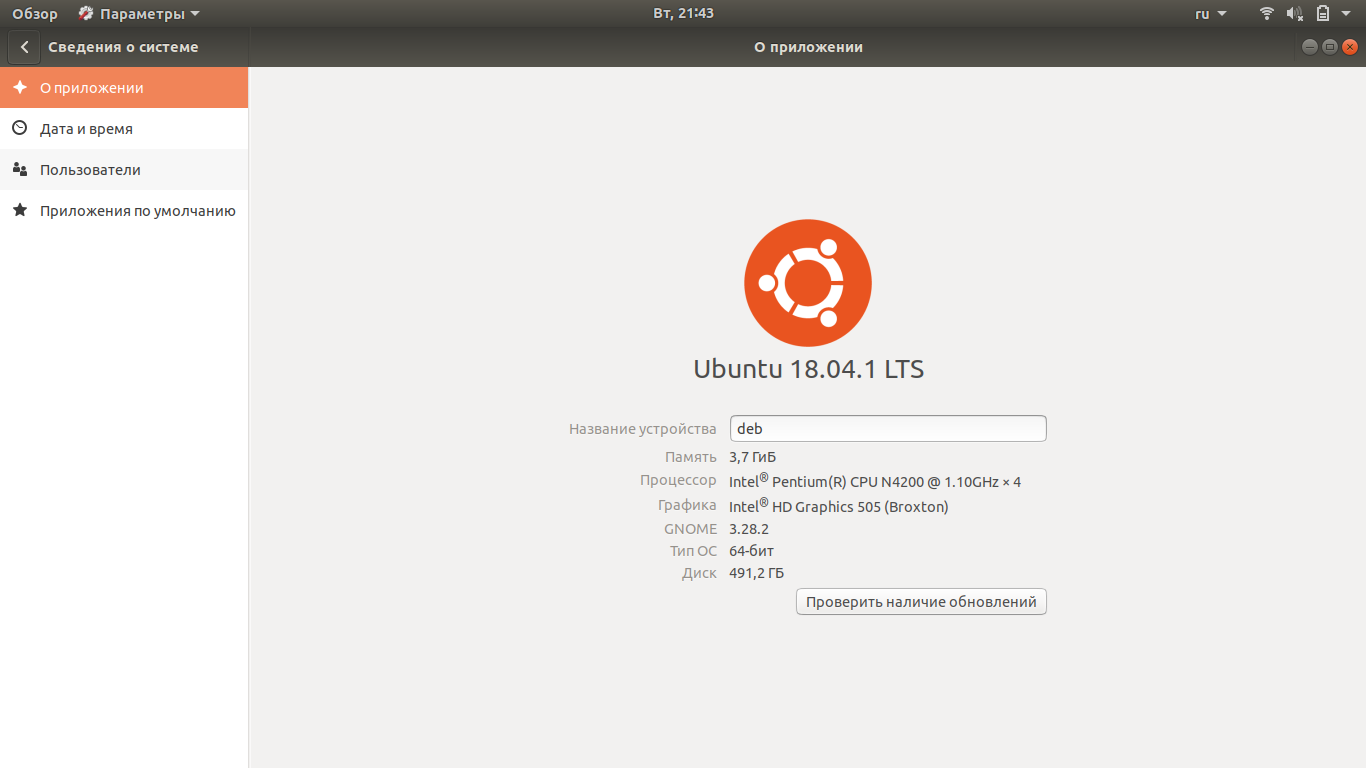Click the Тип ОС label
Image resolution: width=1366 pixels, height=768 pixels.
[x=693, y=551]
